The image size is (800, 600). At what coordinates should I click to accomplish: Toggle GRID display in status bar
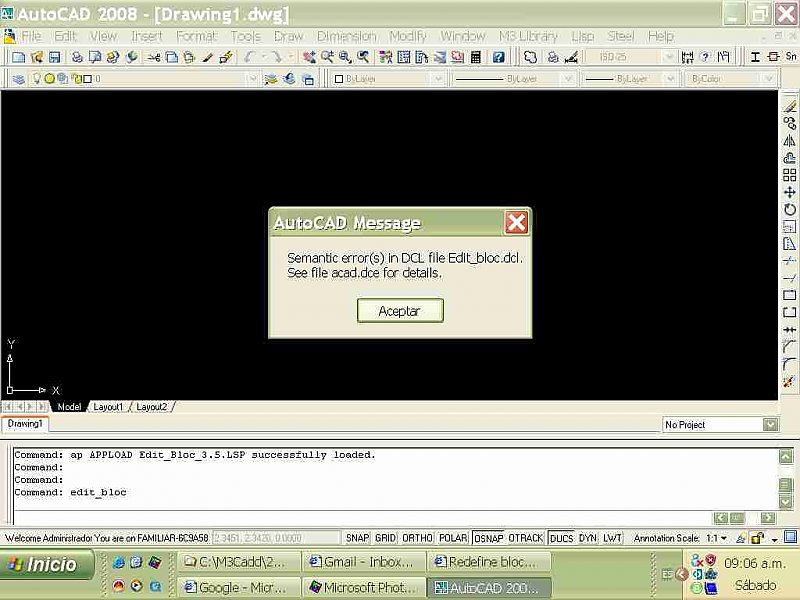[385, 538]
